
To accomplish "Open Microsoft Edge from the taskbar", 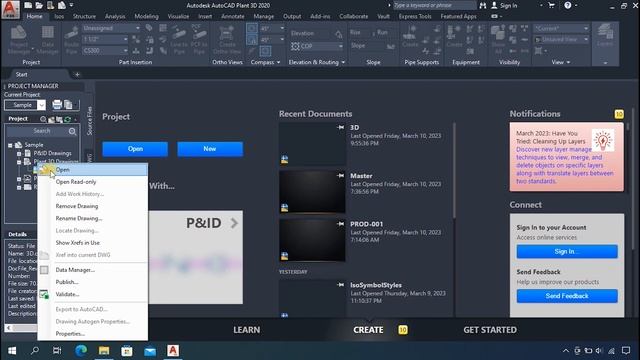I will pyautogui.click(x=81, y=351).
